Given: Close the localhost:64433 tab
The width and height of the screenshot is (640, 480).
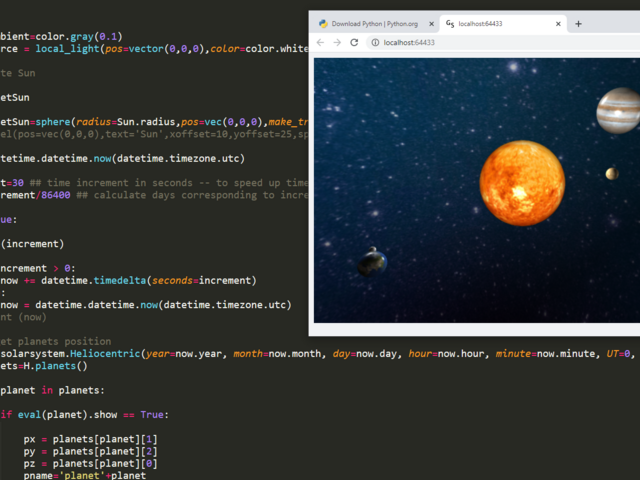Looking at the screenshot, I should tap(558, 23).
